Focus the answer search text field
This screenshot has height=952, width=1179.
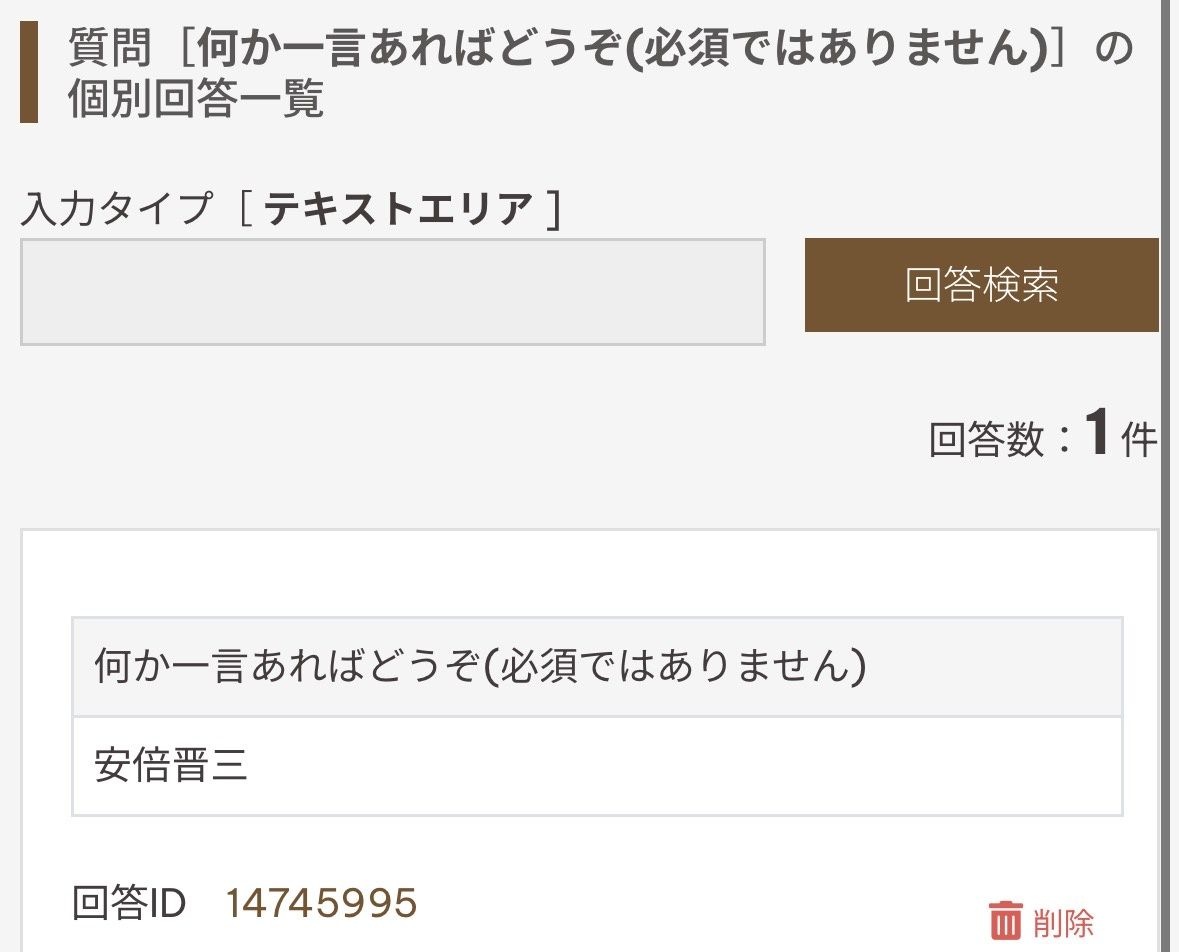tap(393, 292)
